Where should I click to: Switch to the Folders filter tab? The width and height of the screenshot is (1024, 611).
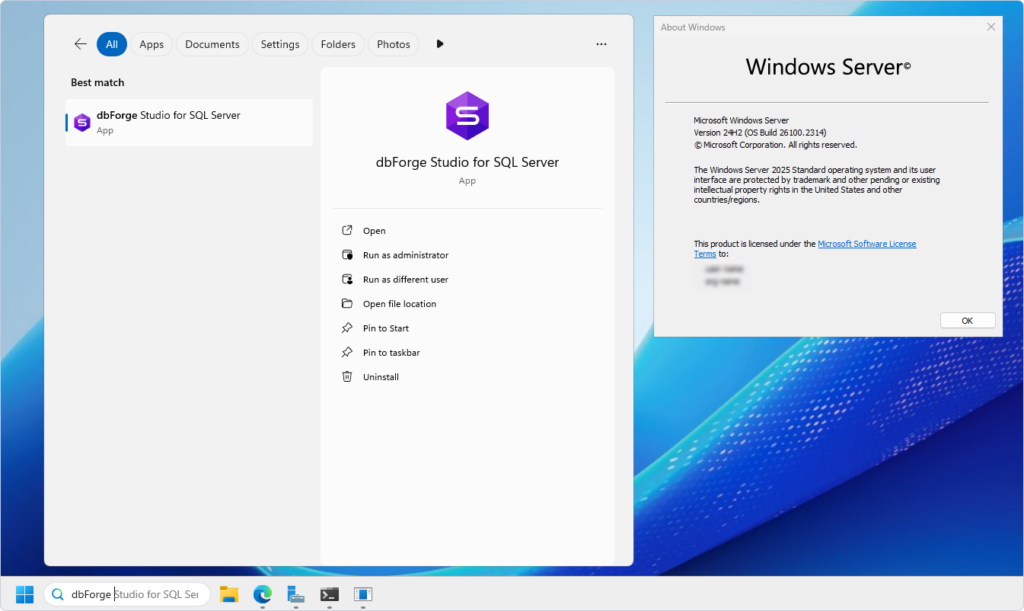point(338,44)
